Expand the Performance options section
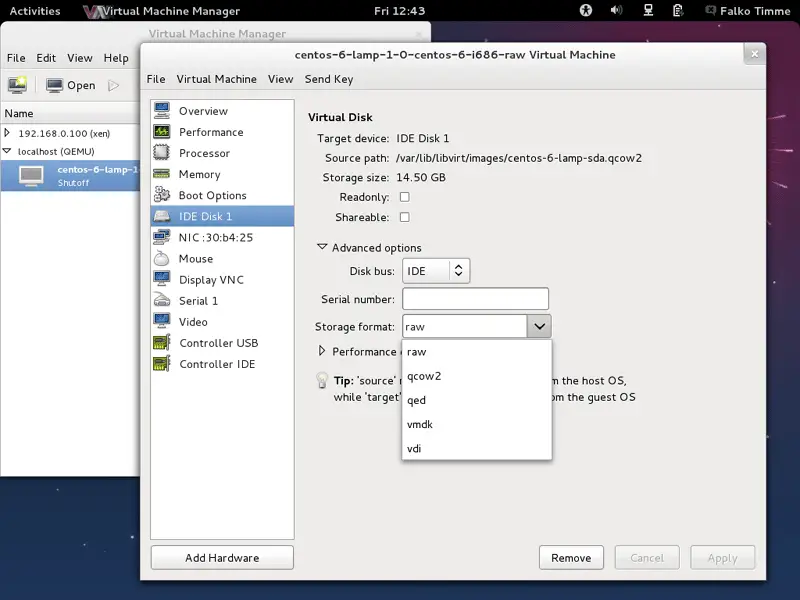 pos(321,351)
